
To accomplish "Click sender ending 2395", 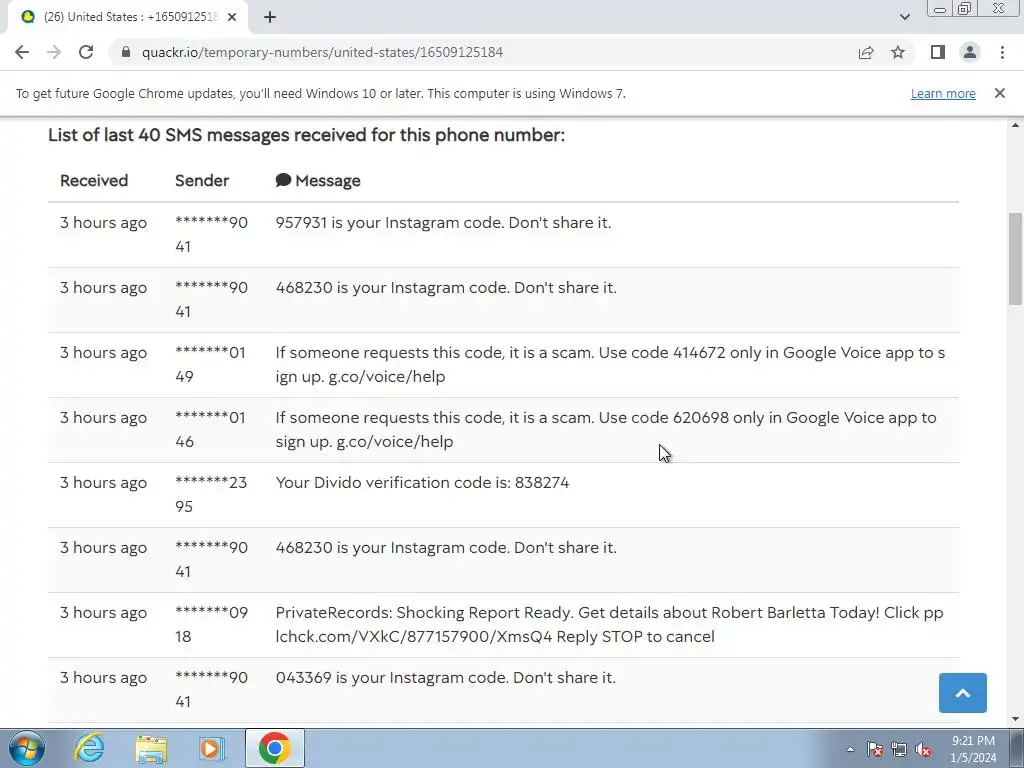I will click(211, 494).
